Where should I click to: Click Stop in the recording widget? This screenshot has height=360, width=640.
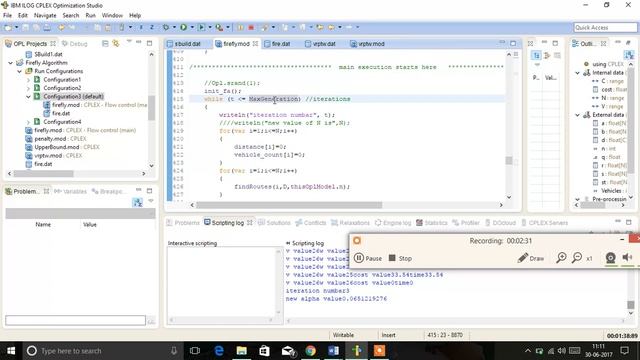click(x=400, y=258)
